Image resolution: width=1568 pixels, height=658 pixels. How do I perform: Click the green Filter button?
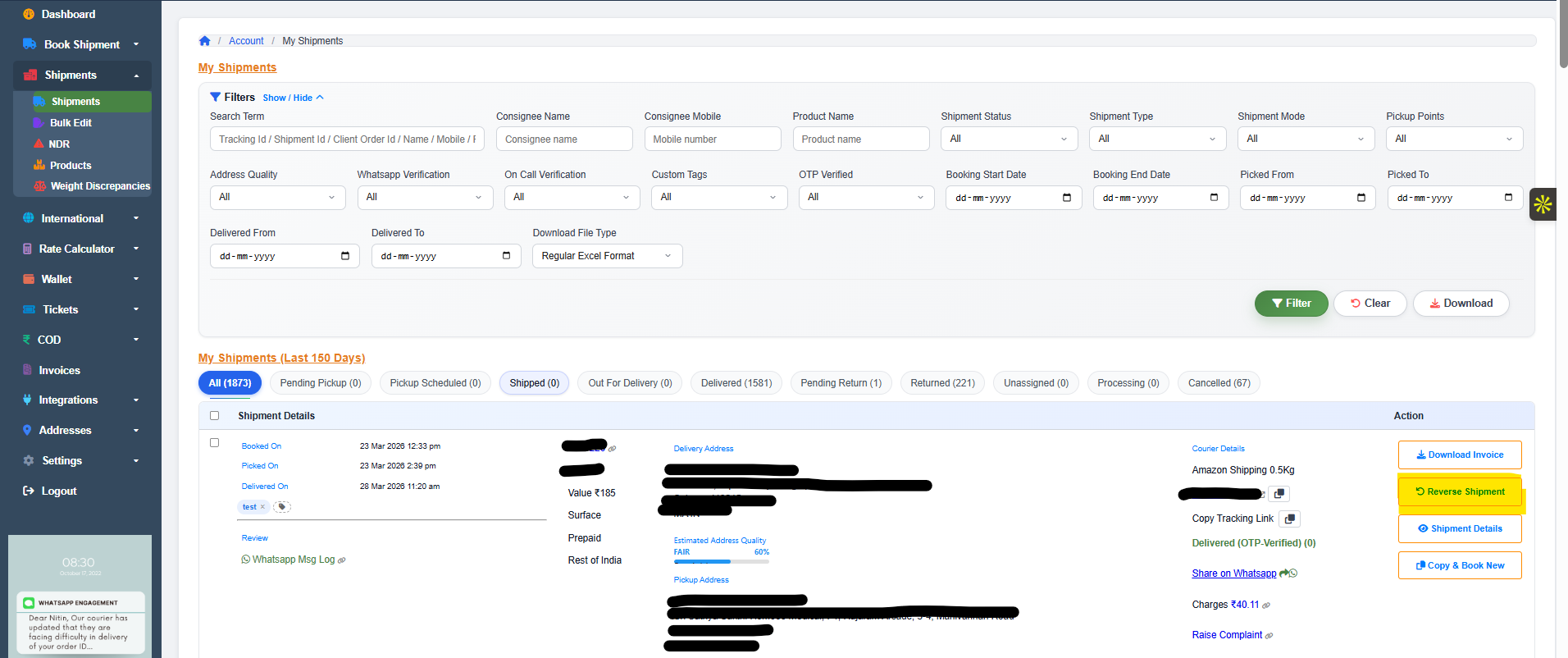click(x=1292, y=304)
